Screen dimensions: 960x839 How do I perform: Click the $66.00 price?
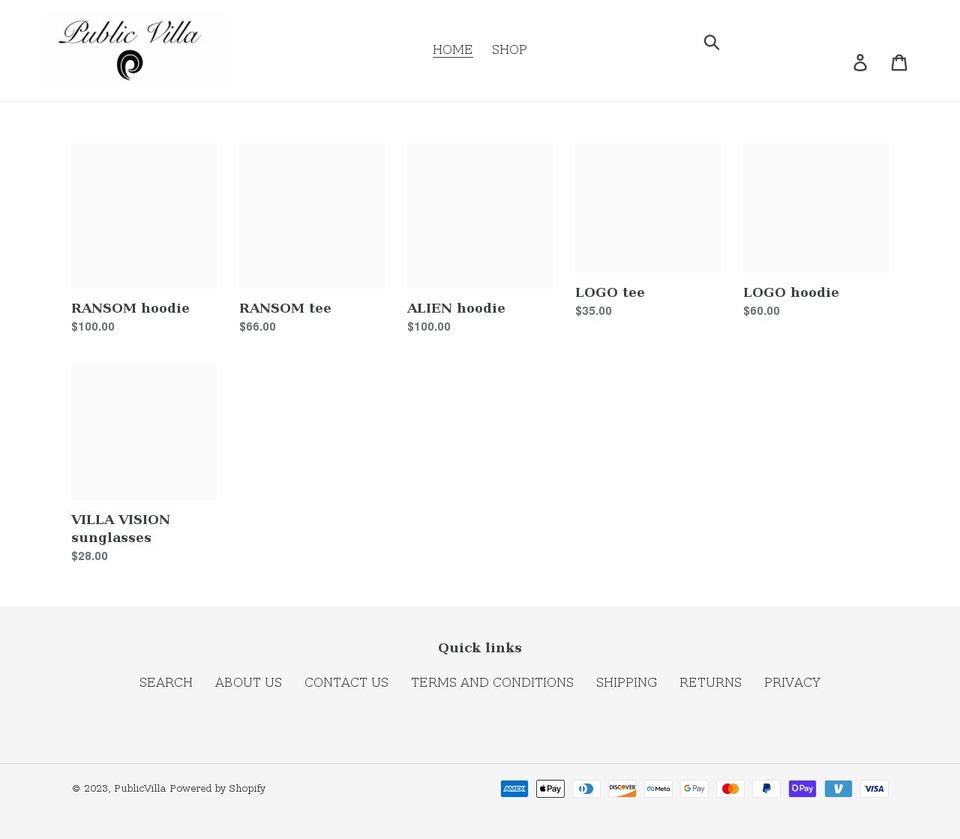258,327
